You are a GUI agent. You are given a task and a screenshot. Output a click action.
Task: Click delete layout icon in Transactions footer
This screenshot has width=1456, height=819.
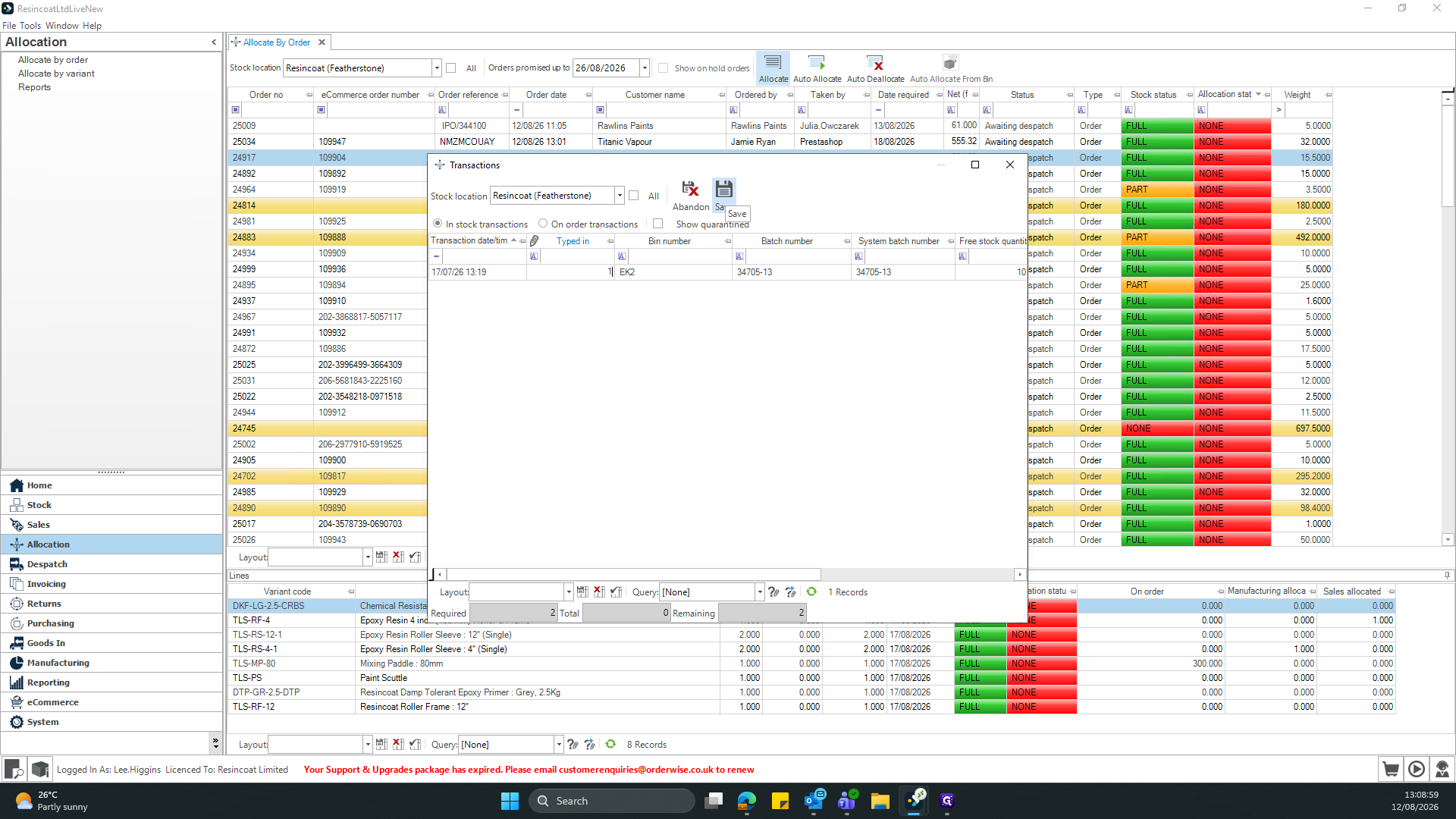[599, 591]
